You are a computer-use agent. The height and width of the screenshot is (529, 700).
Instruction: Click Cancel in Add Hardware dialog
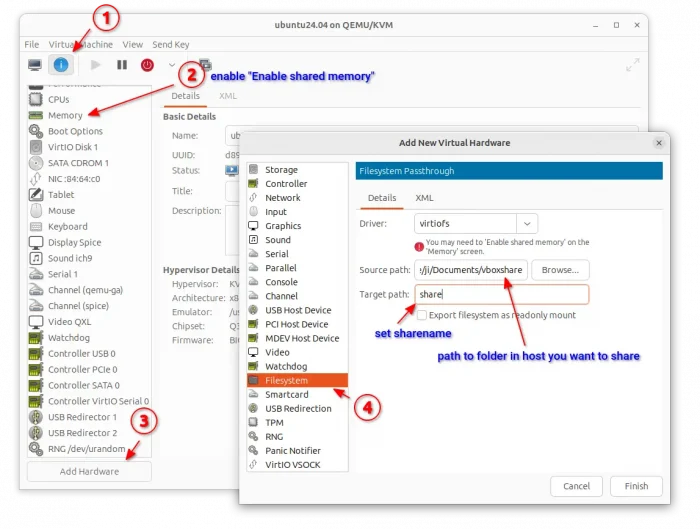[x=576, y=486]
